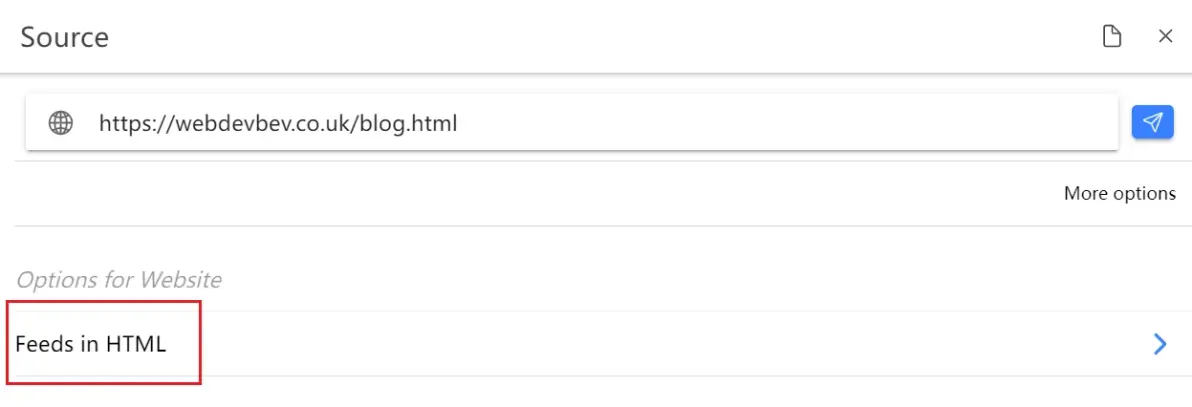Choose Feeds in HTML under Options for Website
1192x407 pixels.
click(595, 344)
